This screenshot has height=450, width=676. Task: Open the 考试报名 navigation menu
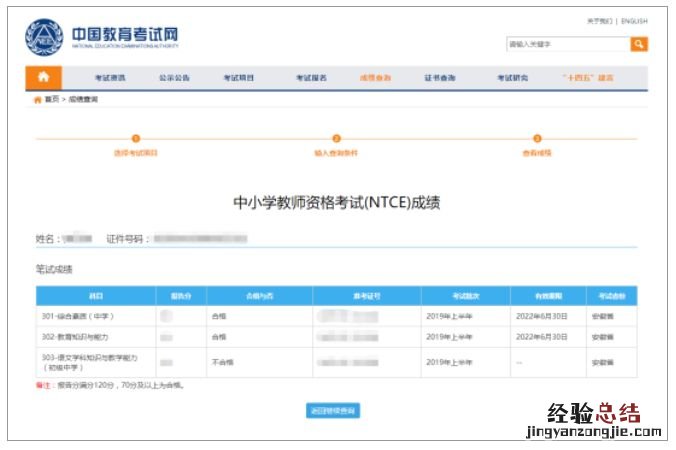311,78
